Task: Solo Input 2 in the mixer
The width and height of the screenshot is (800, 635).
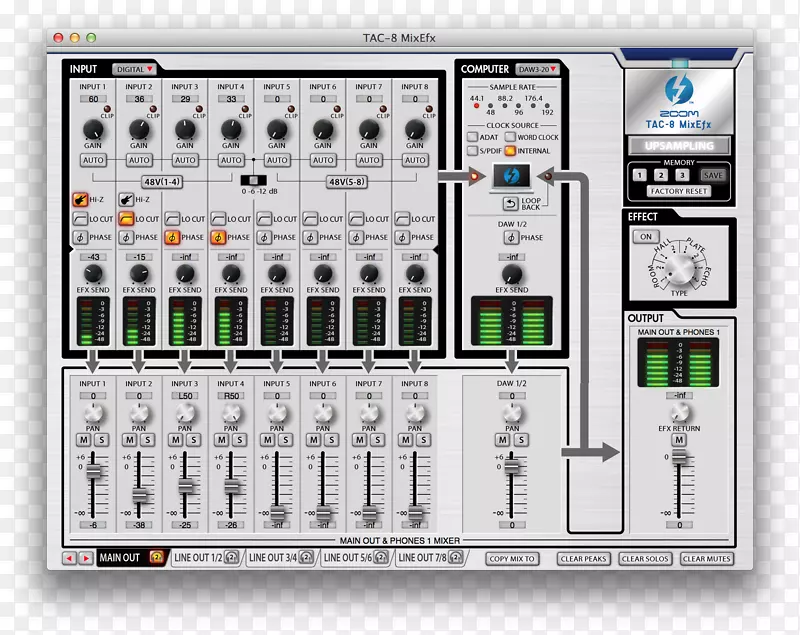Action: coord(147,440)
